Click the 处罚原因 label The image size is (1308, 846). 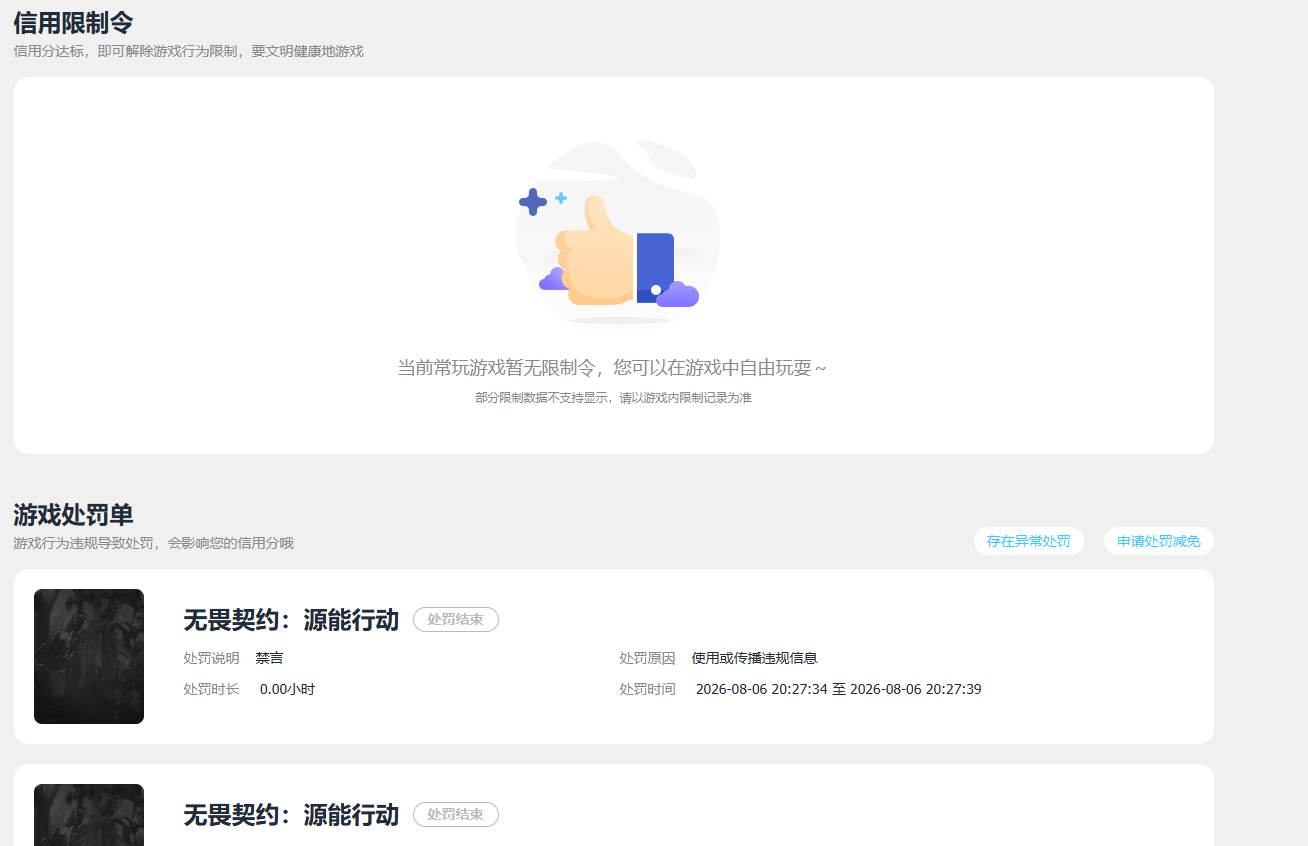(x=647, y=658)
